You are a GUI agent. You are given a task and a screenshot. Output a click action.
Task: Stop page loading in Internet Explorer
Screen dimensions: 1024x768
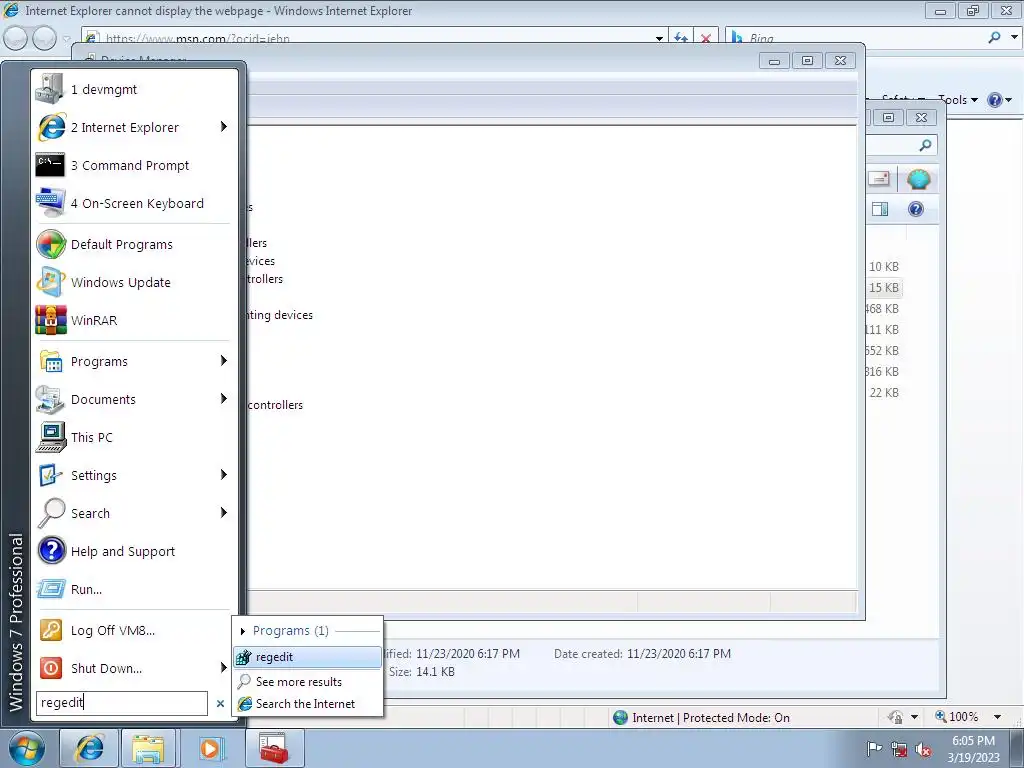click(705, 38)
